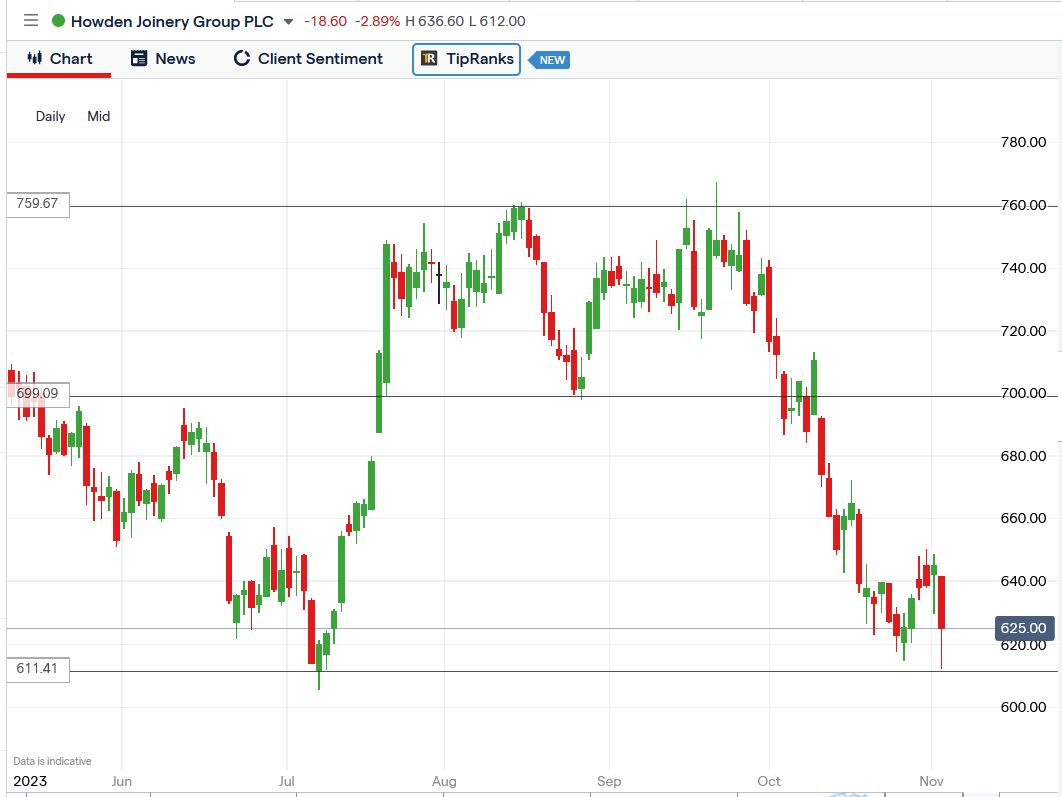Click the 740.00 price axis label
The width and height of the screenshot is (1062, 797).
[1023, 268]
